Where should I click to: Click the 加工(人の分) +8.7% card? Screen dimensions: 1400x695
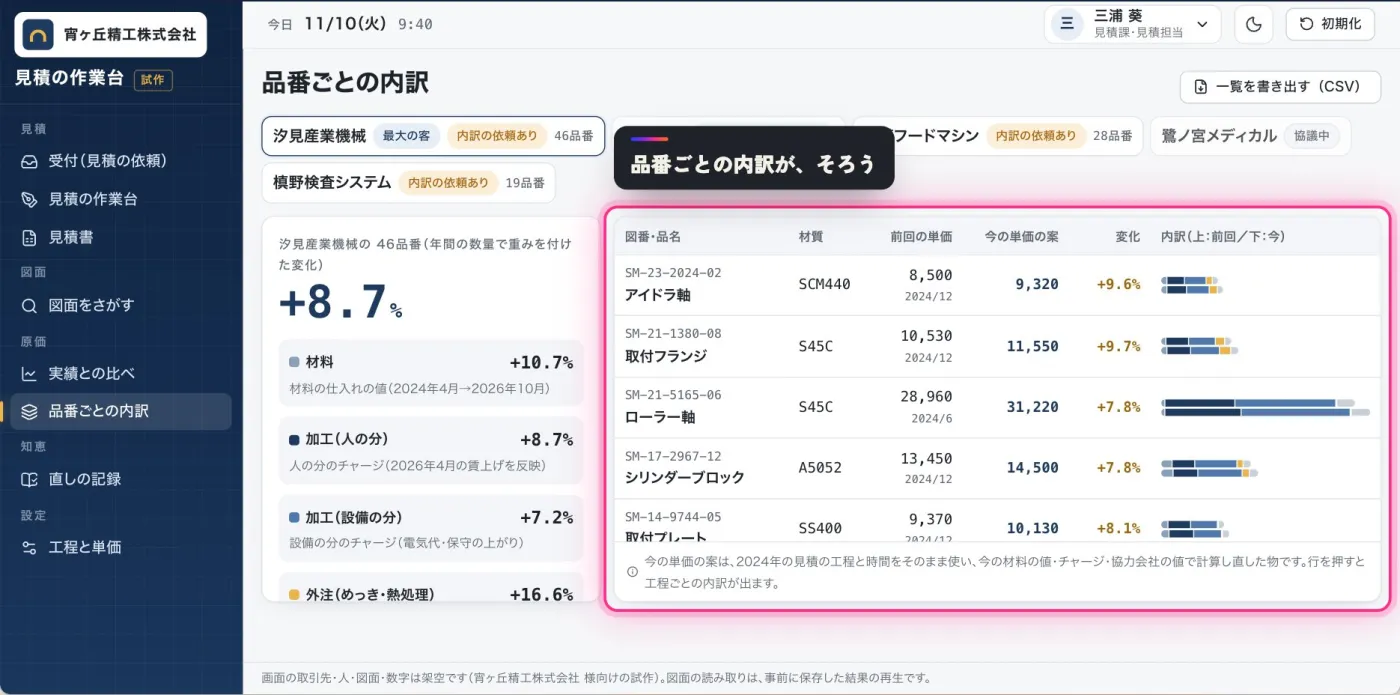click(x=431, y=450)
